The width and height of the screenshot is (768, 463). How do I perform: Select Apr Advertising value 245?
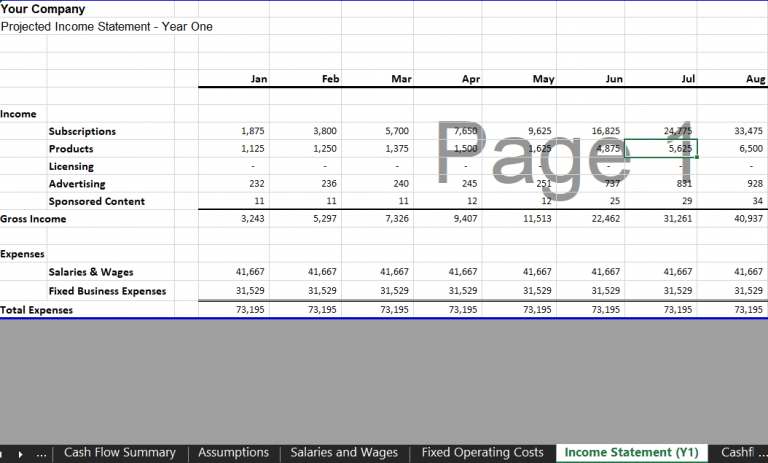tap(469, 184)
